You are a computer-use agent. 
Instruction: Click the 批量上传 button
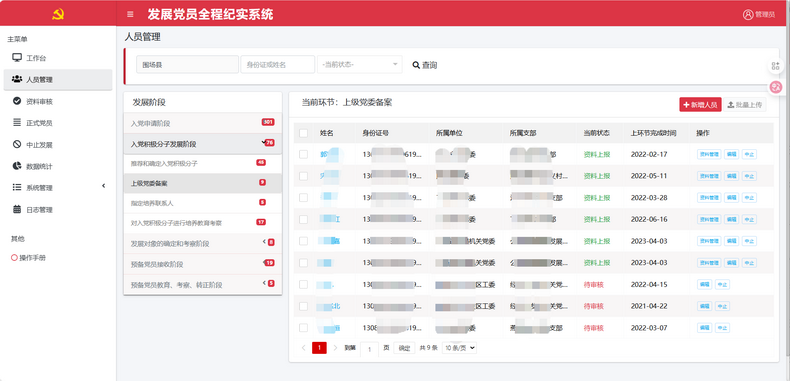745,105
